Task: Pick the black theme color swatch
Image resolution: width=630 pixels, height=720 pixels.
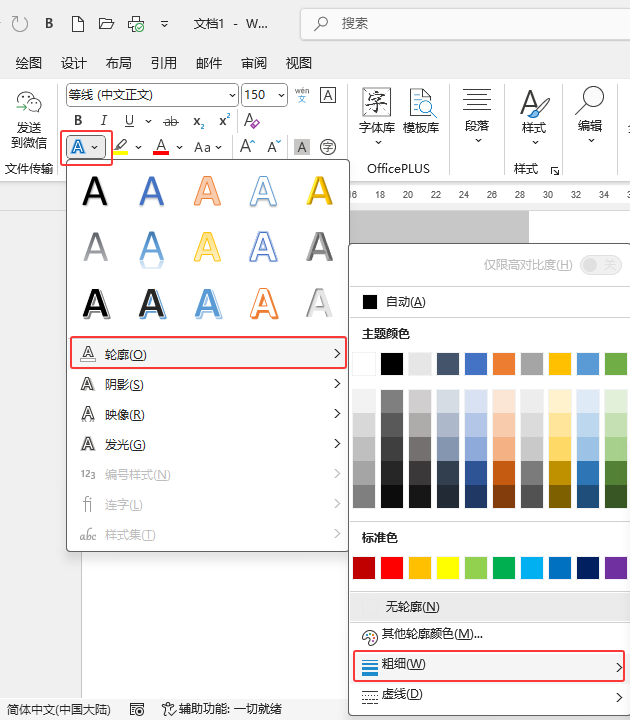Action: [392, 364]
